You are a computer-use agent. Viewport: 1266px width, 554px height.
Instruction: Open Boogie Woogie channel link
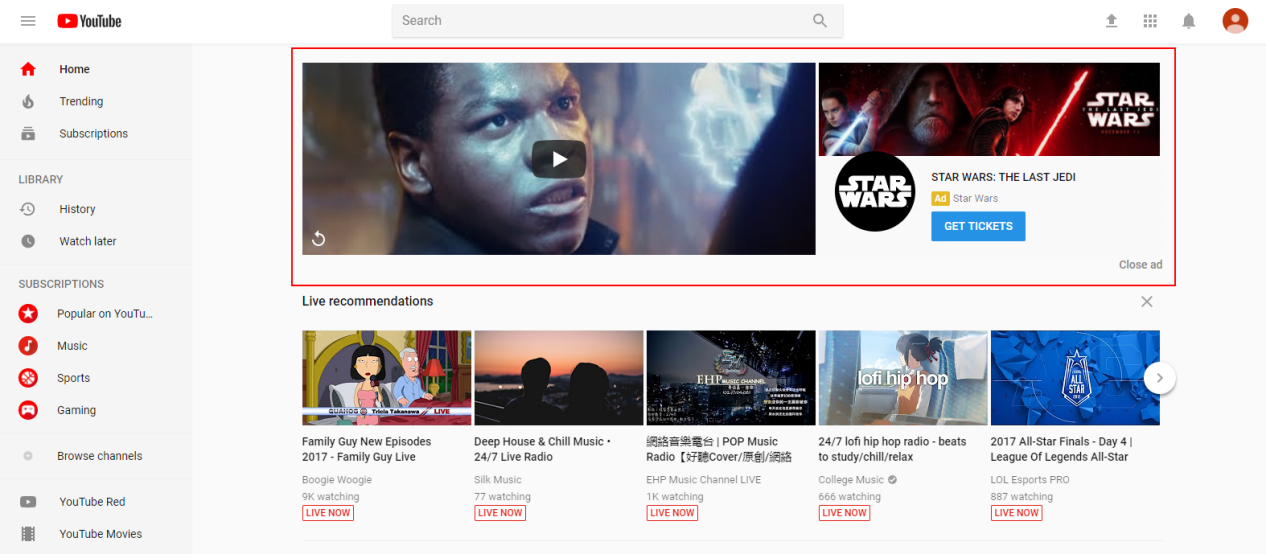[337, 480]
